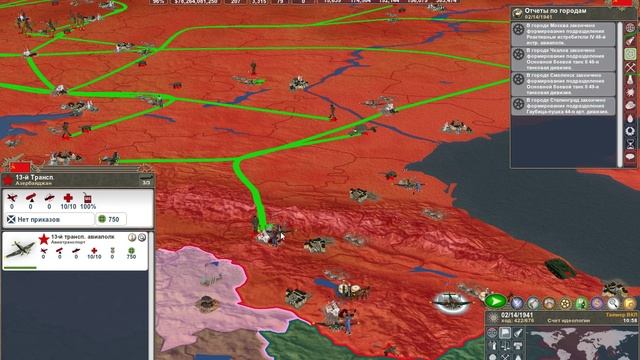Click the 'Нет приказов' orders field
Screen dimensions: 640x360
pyautogui.click(x=49, y=220)
